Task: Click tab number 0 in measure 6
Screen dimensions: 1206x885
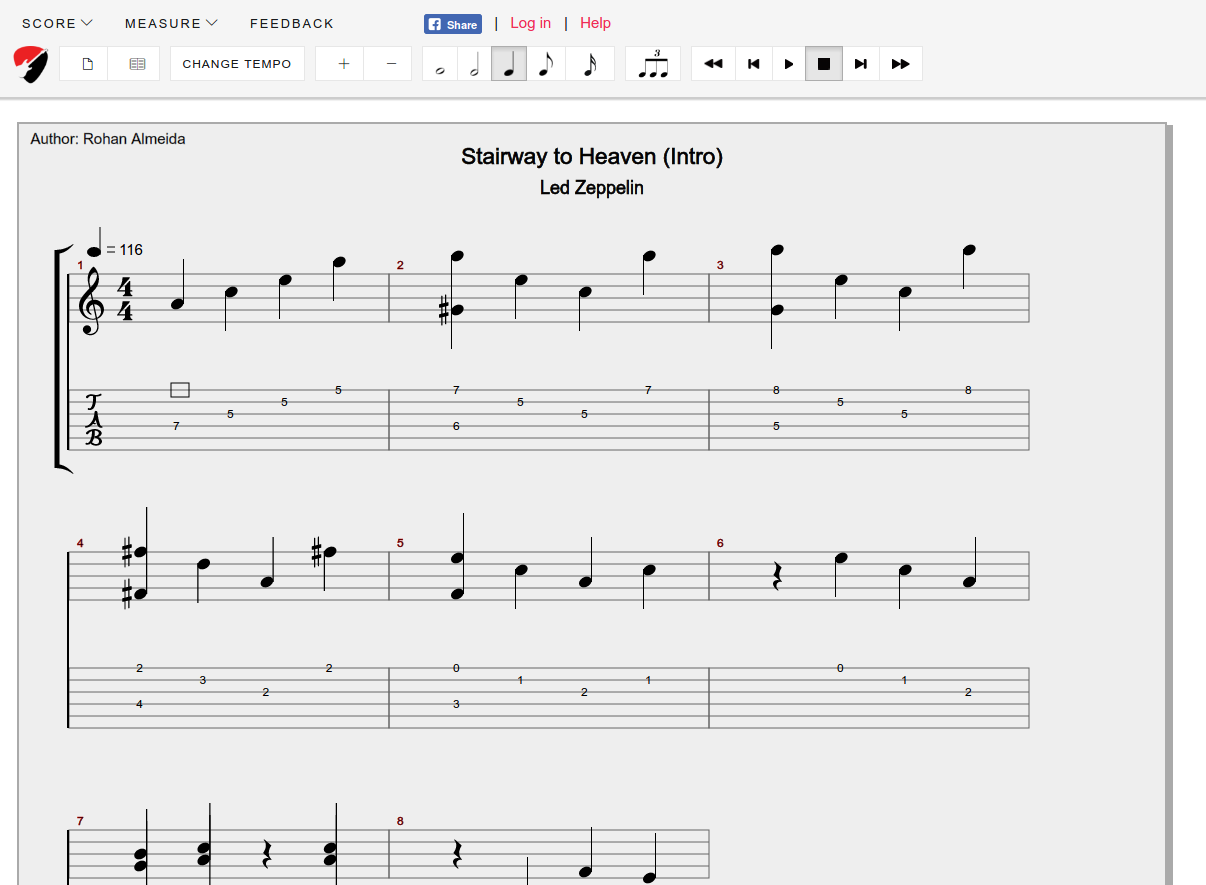Action: 840,668
